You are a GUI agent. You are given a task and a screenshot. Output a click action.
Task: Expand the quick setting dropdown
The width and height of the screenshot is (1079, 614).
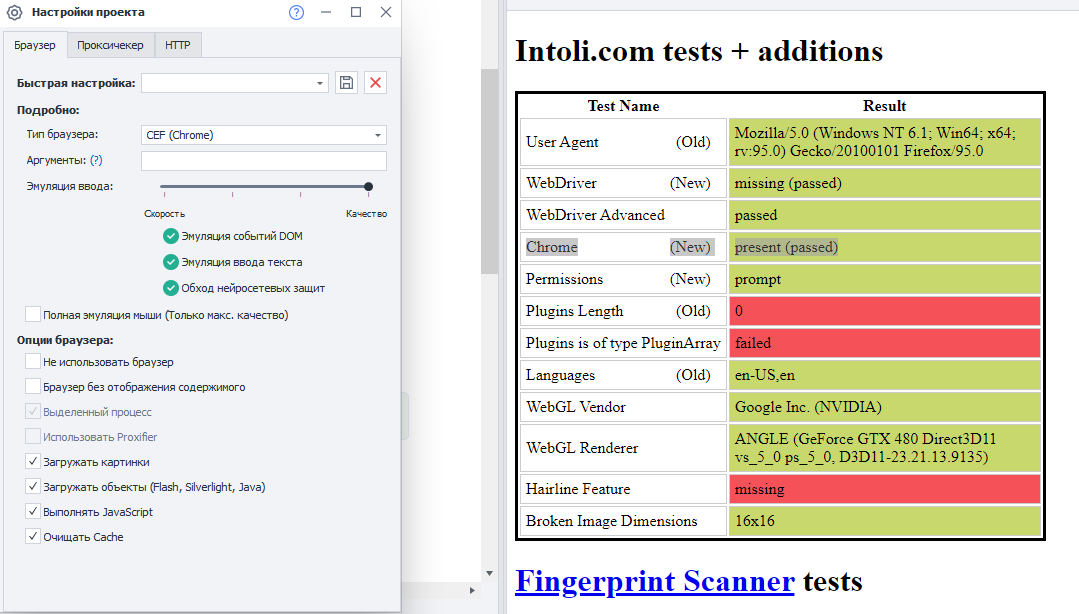[x=320, y=83]
